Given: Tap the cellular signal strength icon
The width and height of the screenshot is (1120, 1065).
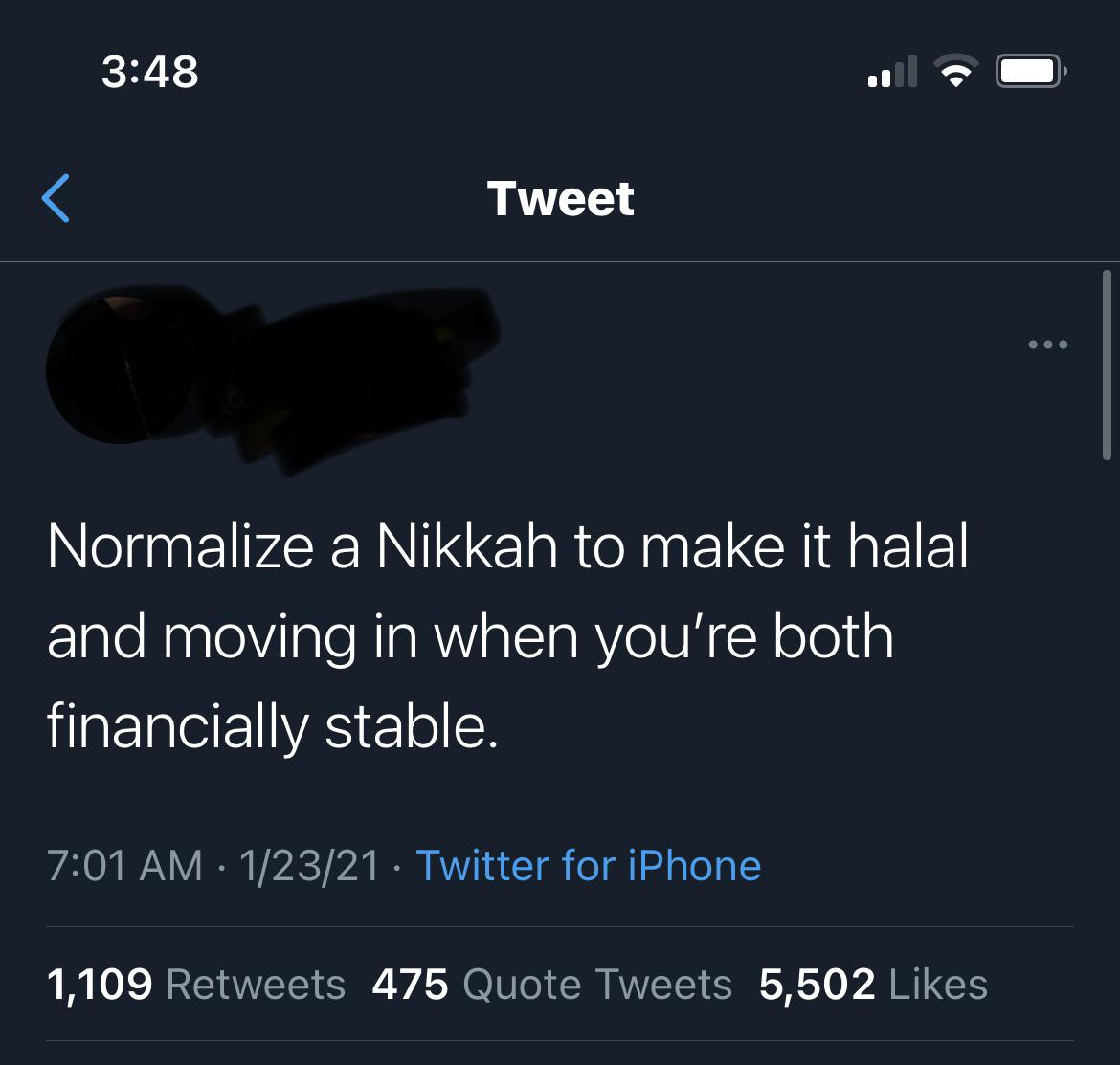Looking at the screenshot, I should click(x=892, y=73).
